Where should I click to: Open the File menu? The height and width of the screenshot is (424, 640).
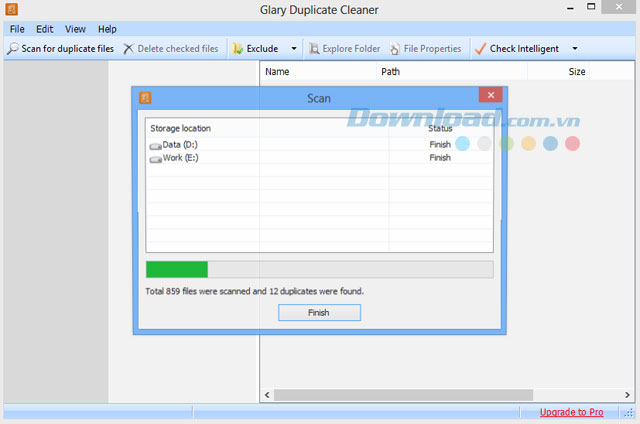click(x=17, y=29)
